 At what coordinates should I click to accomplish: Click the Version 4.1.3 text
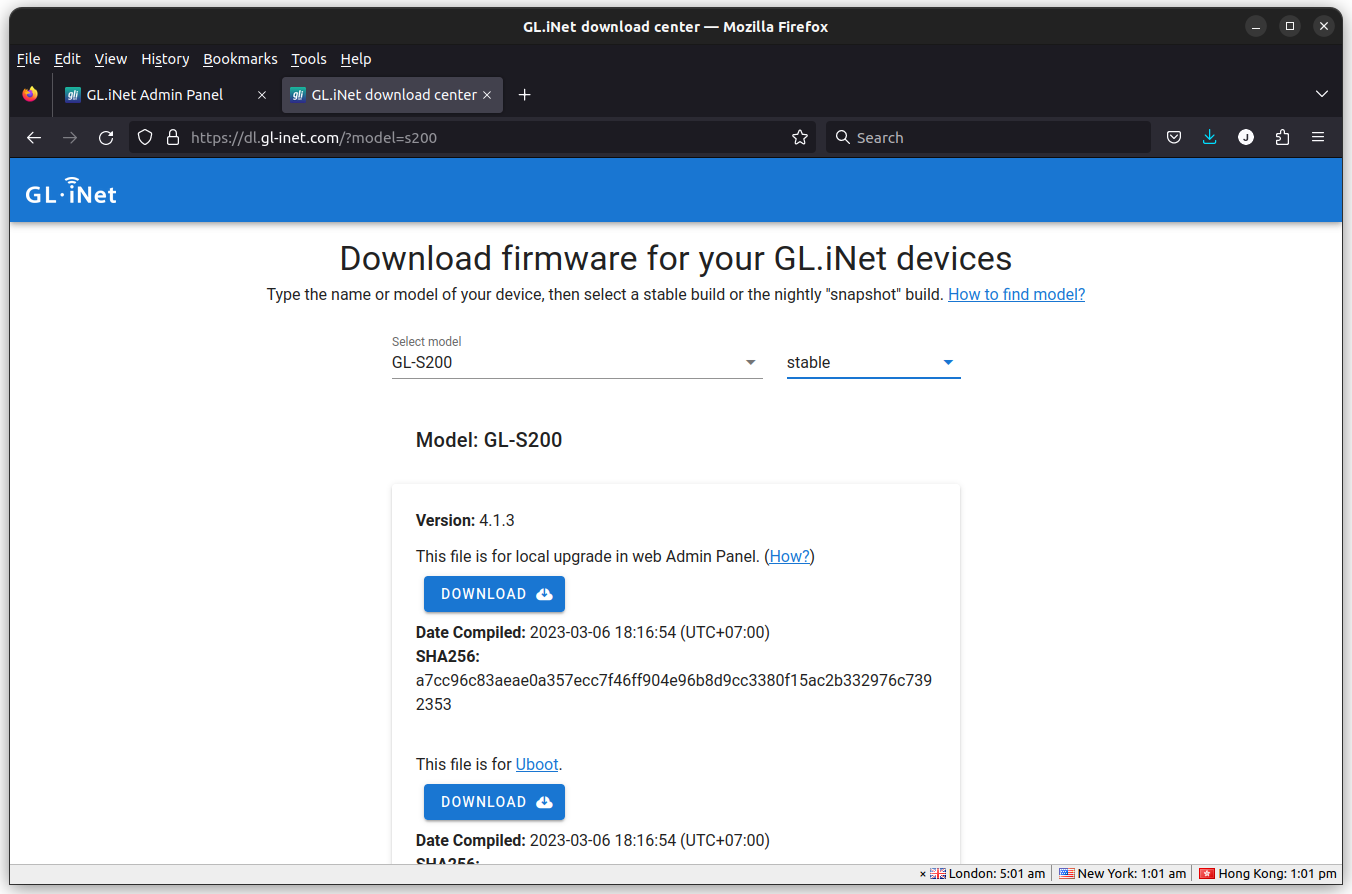point(465,521)
